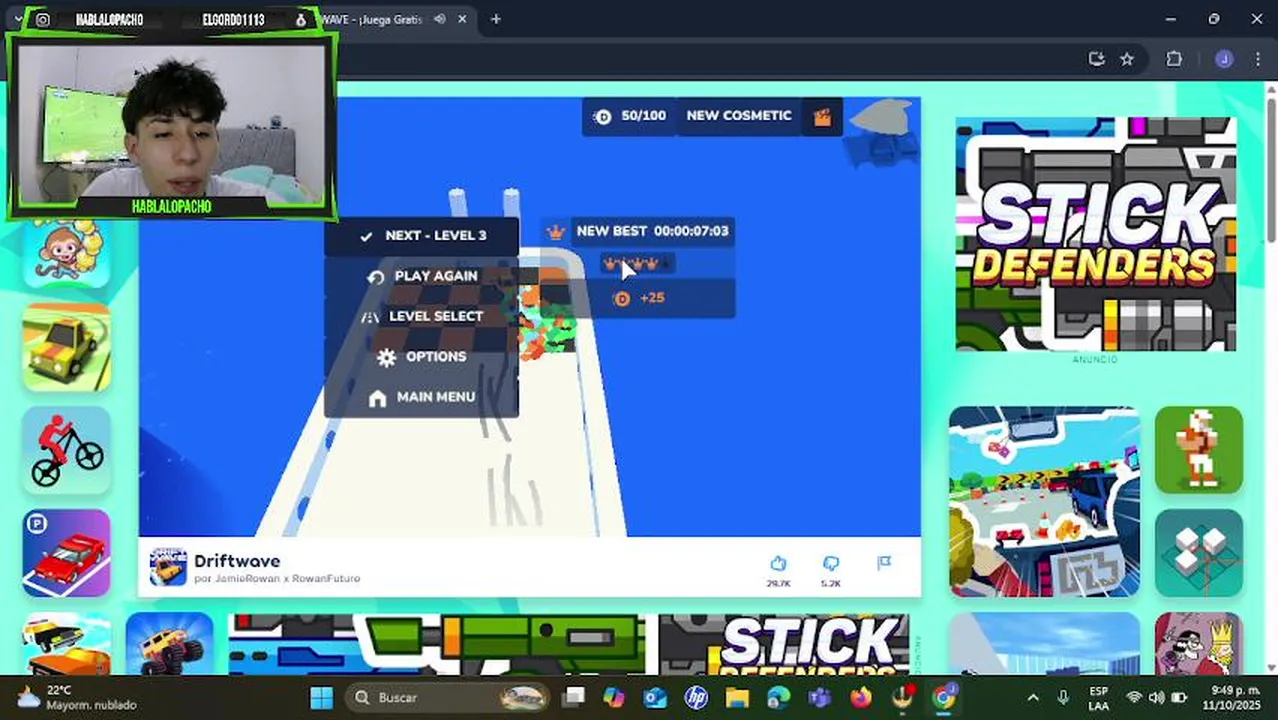
Task: Click the +25 coin reward label
Action: 638,298
